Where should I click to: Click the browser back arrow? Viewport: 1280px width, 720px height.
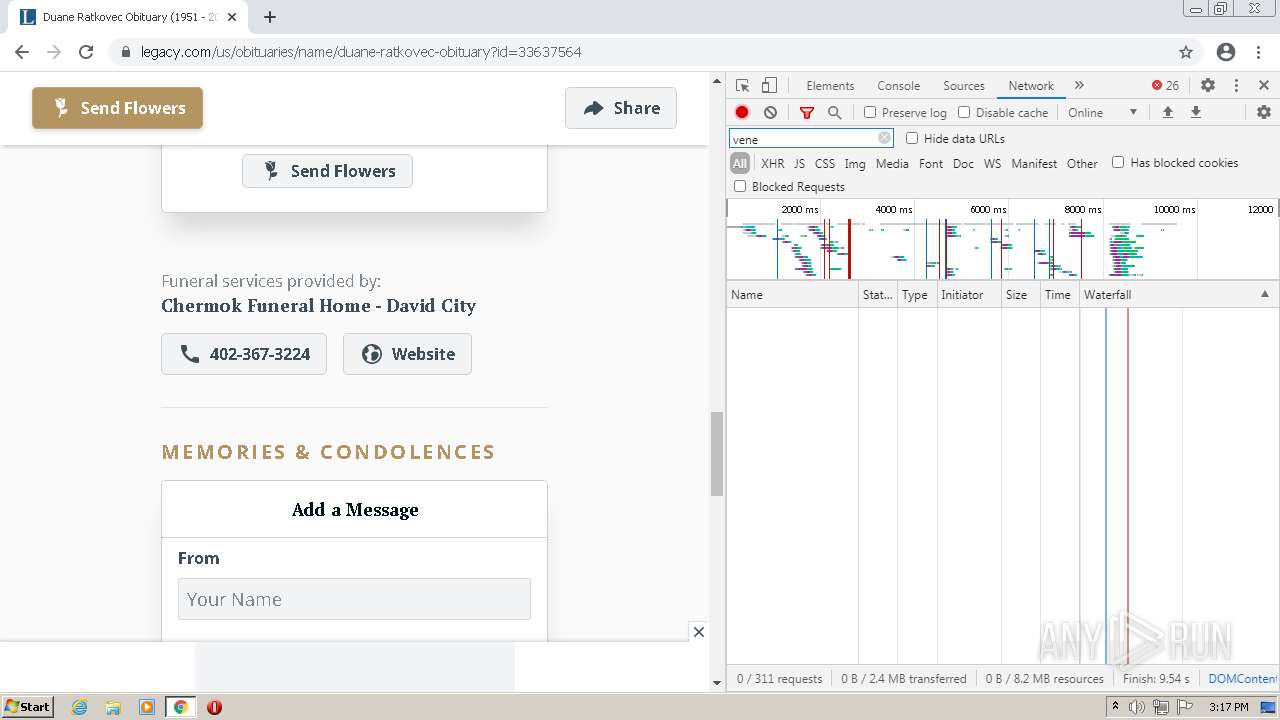22,52
